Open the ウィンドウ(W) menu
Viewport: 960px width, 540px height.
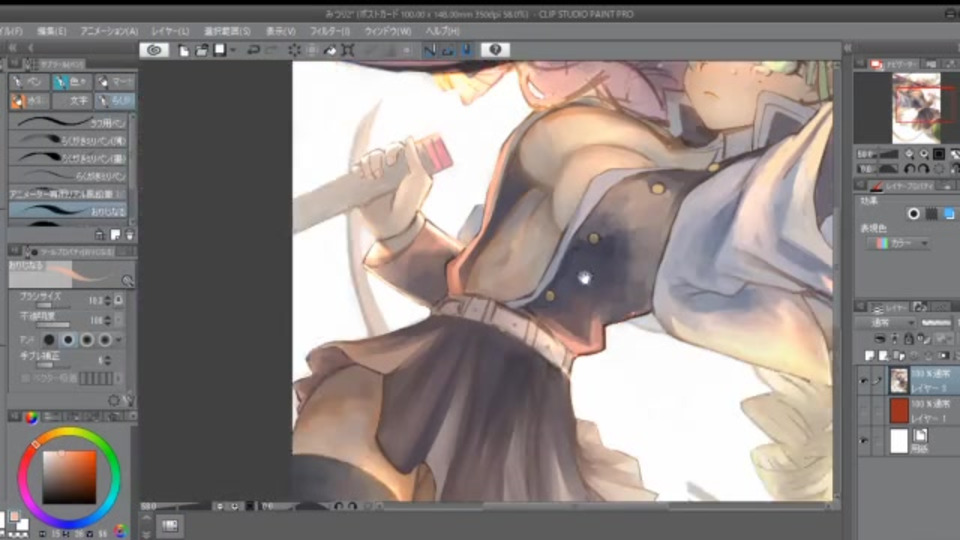388,31
